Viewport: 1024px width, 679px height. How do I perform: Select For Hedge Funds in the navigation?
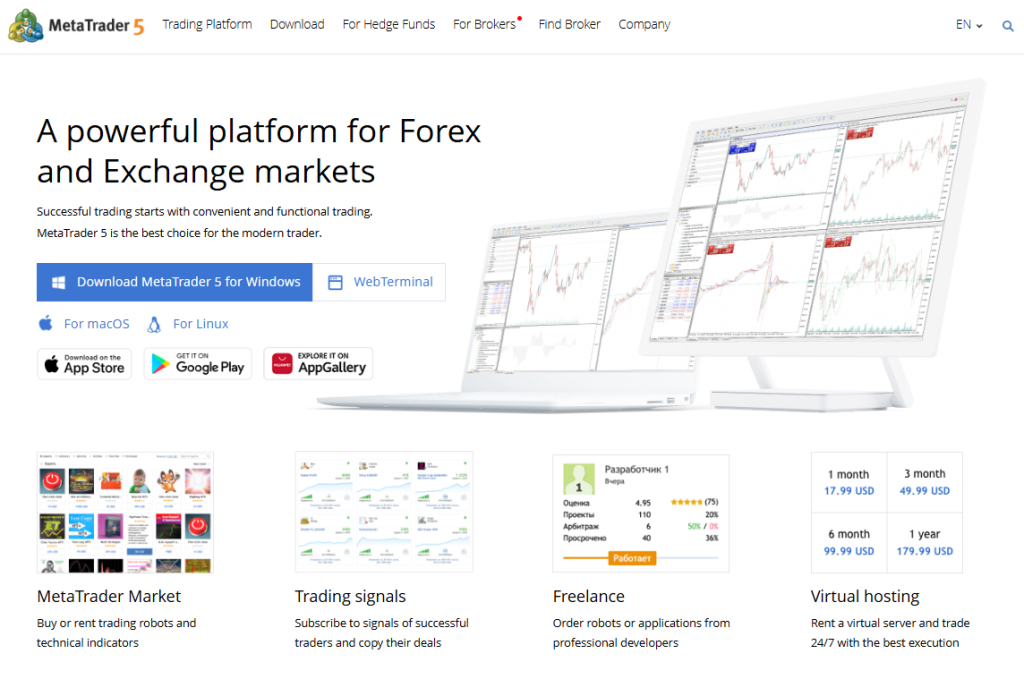389,25
